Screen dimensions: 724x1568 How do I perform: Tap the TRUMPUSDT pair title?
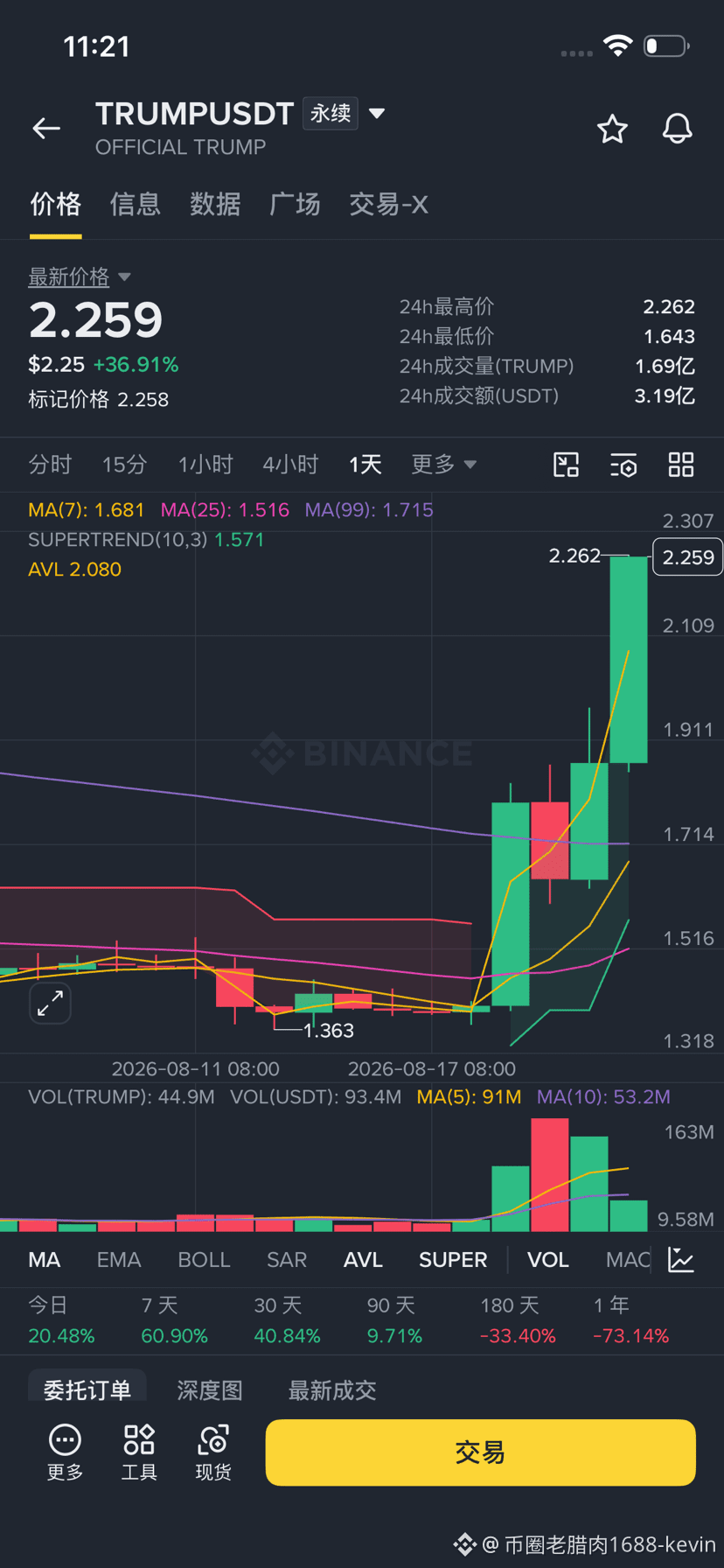click(194, 114)
